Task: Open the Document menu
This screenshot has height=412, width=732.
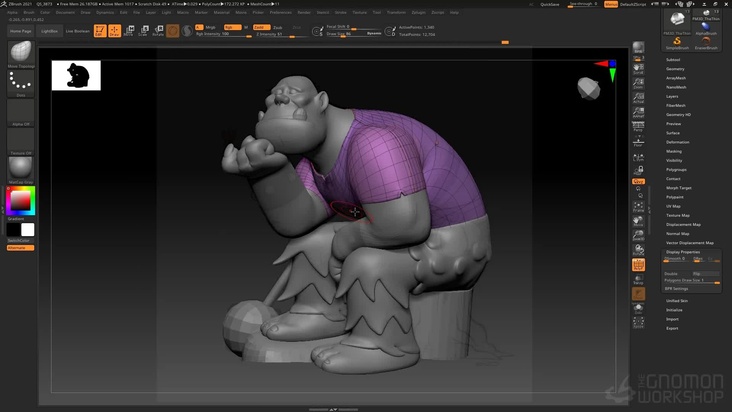Action: click(x=65, y=13)
